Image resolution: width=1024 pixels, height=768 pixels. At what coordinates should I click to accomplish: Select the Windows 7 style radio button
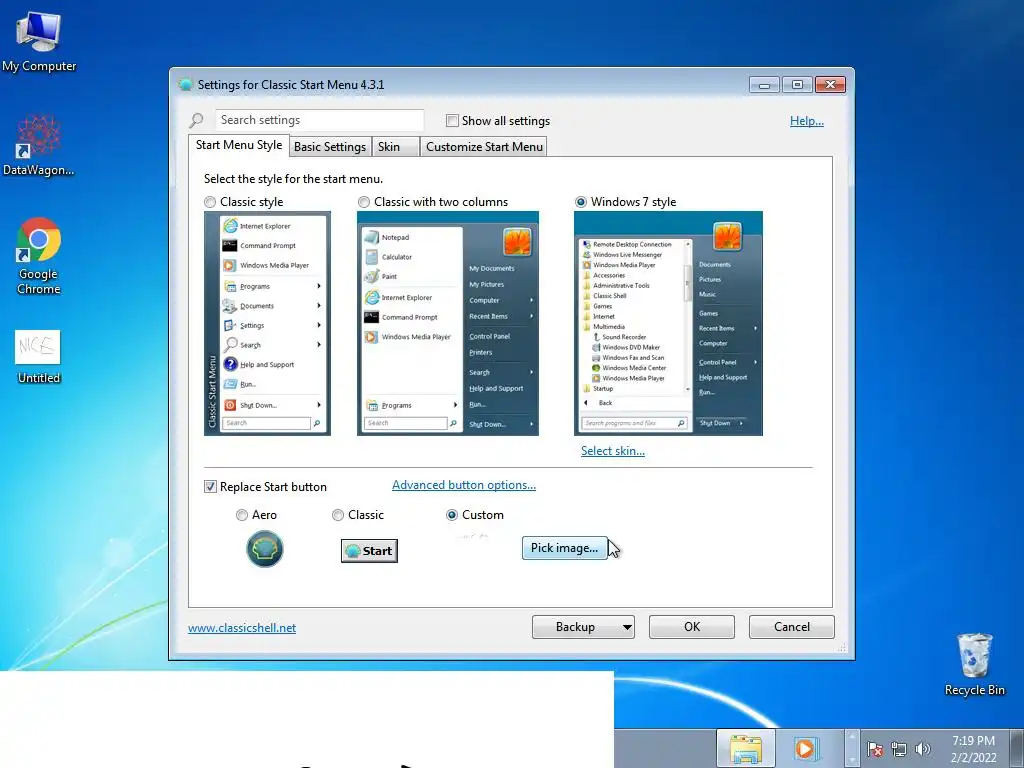tap(581, 202)
